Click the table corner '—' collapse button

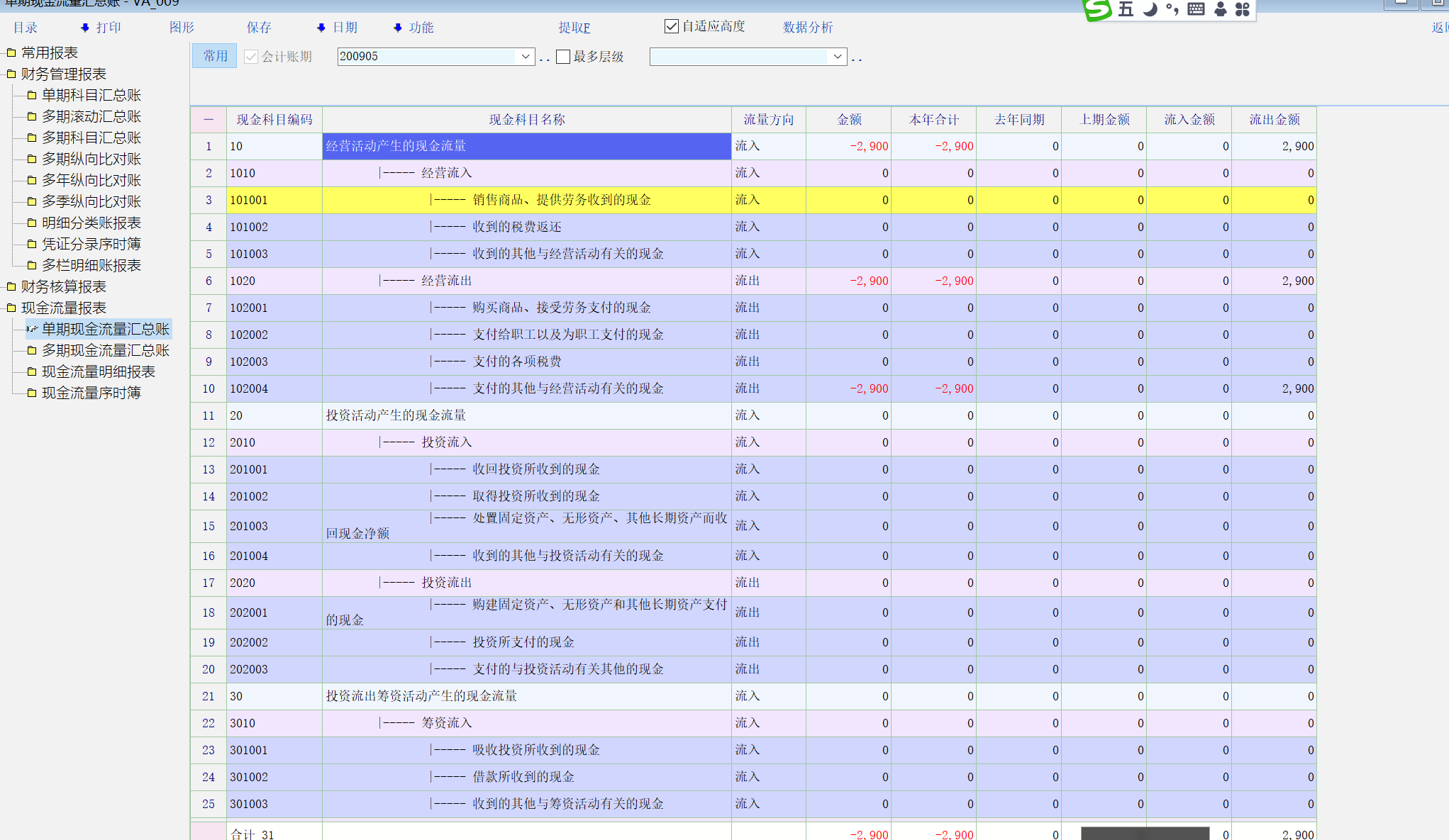coord(209,120)
